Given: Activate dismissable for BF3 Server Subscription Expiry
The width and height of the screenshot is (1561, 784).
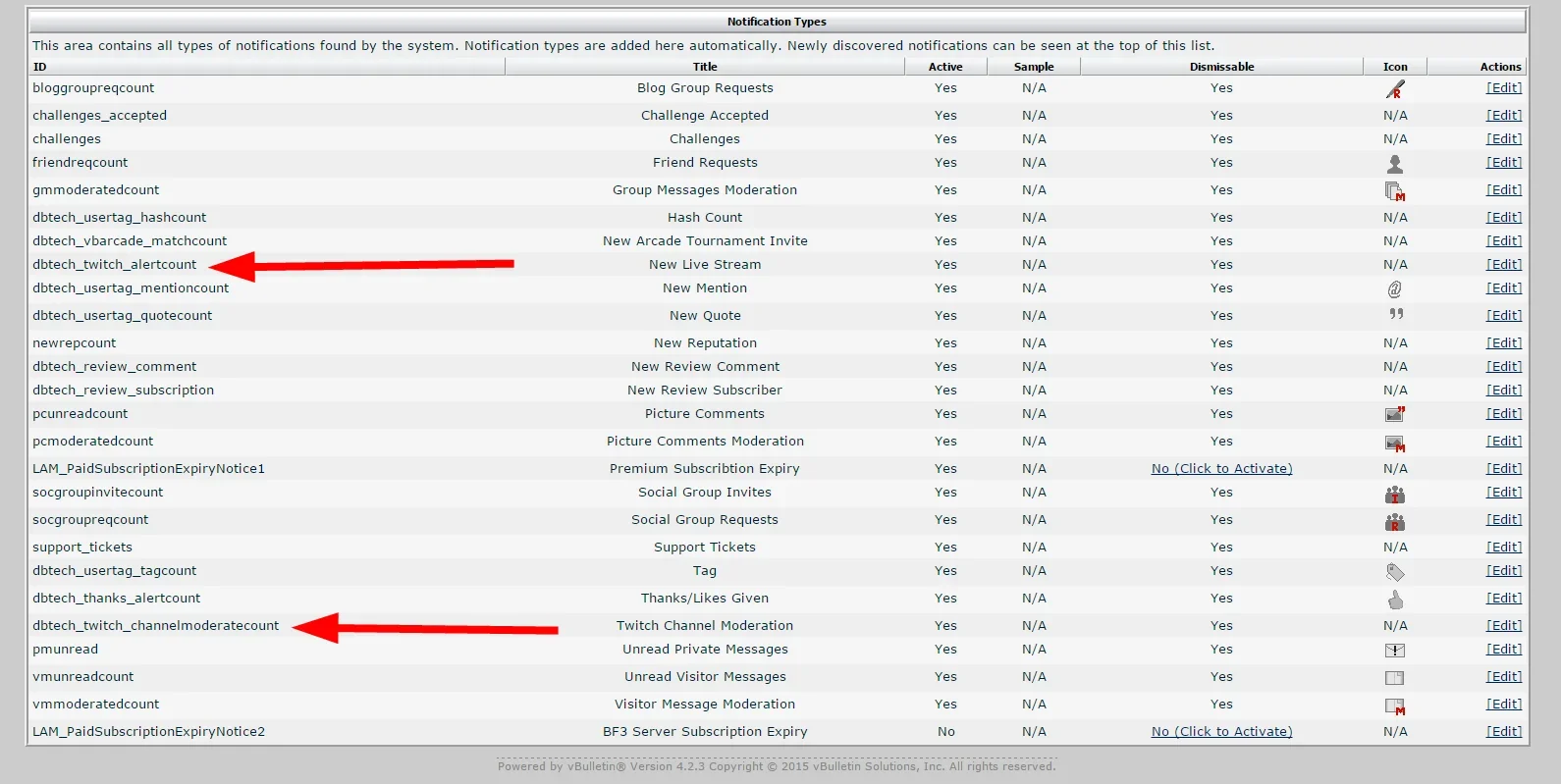Looking at the screenshot, I should tap(1221, 731).
